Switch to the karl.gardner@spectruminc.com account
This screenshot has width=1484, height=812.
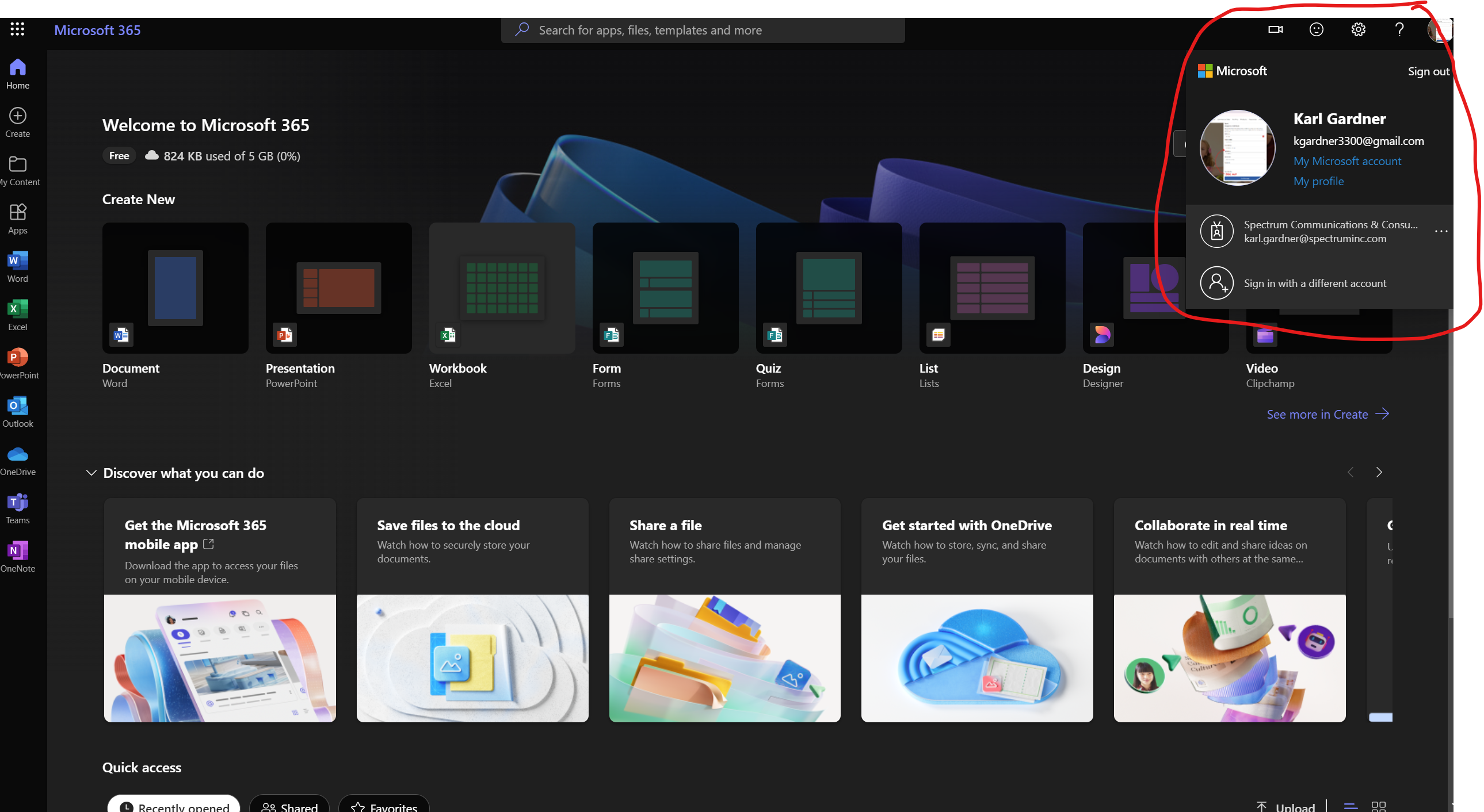(x=1319, y=232)
